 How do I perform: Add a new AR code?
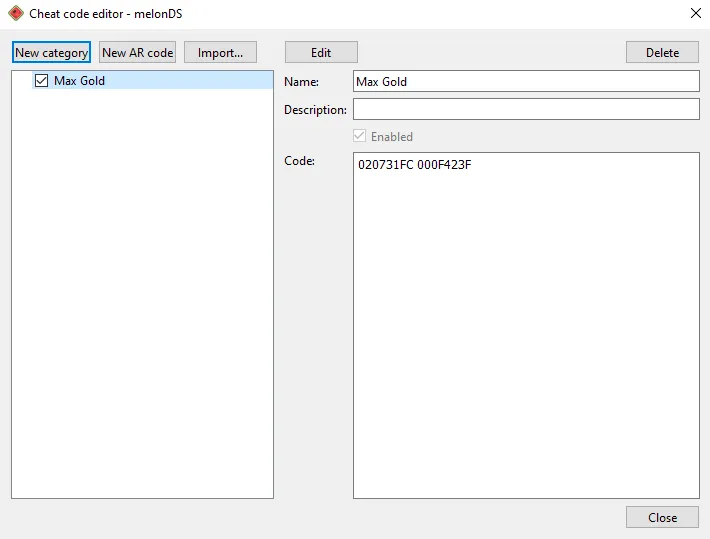coord(138,53)
